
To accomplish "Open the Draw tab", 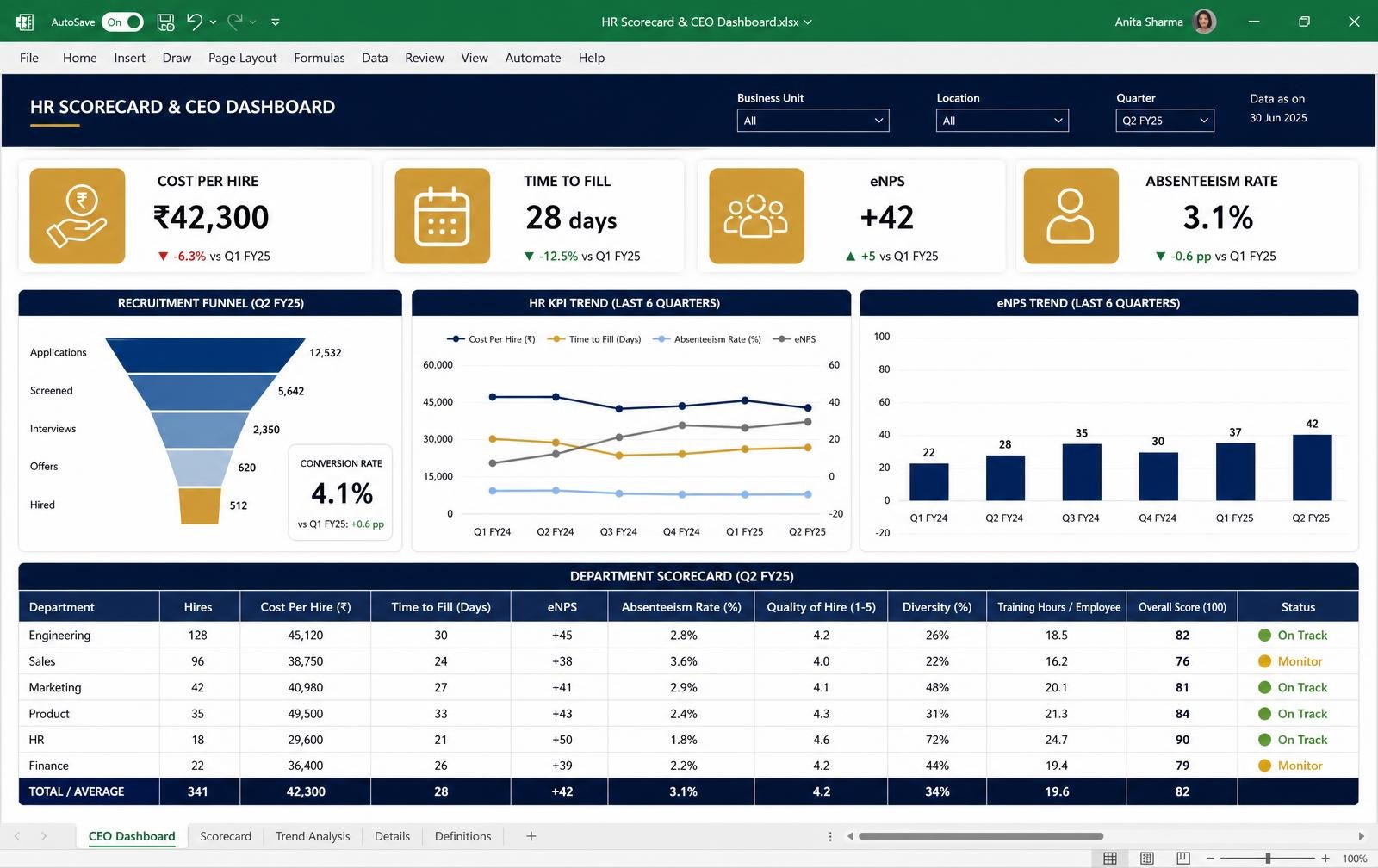I will [177, 58].
